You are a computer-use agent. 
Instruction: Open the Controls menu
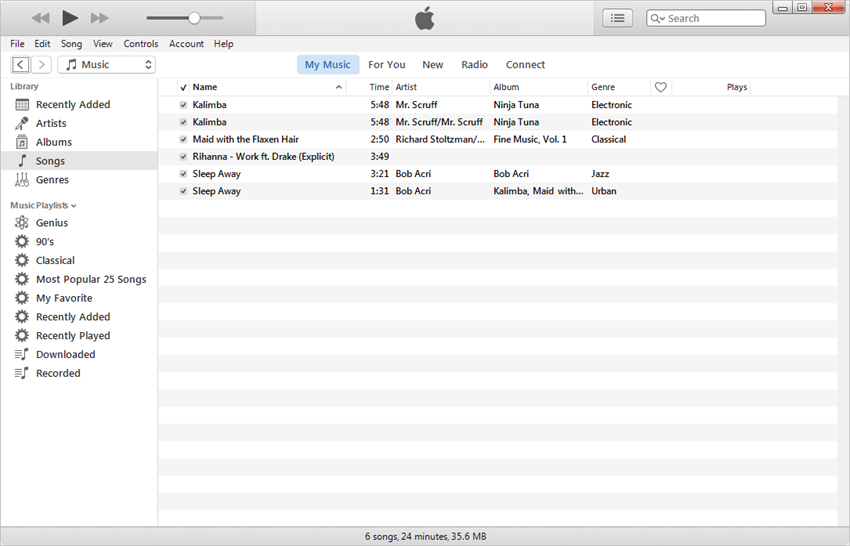coord(141,44)
